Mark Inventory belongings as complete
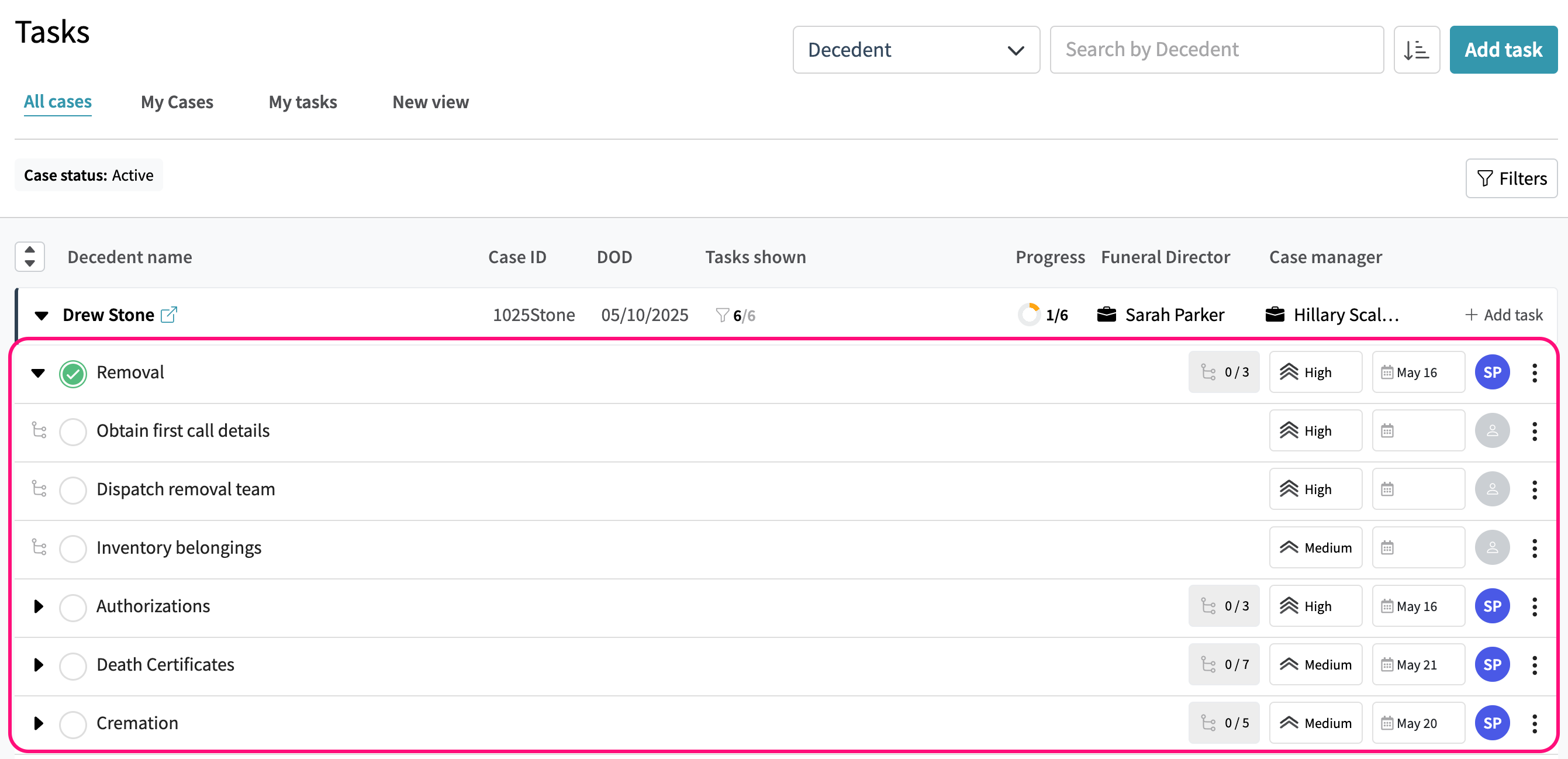Image resolution: width=1568 pixels, height=759 pixels. (73, 548)
